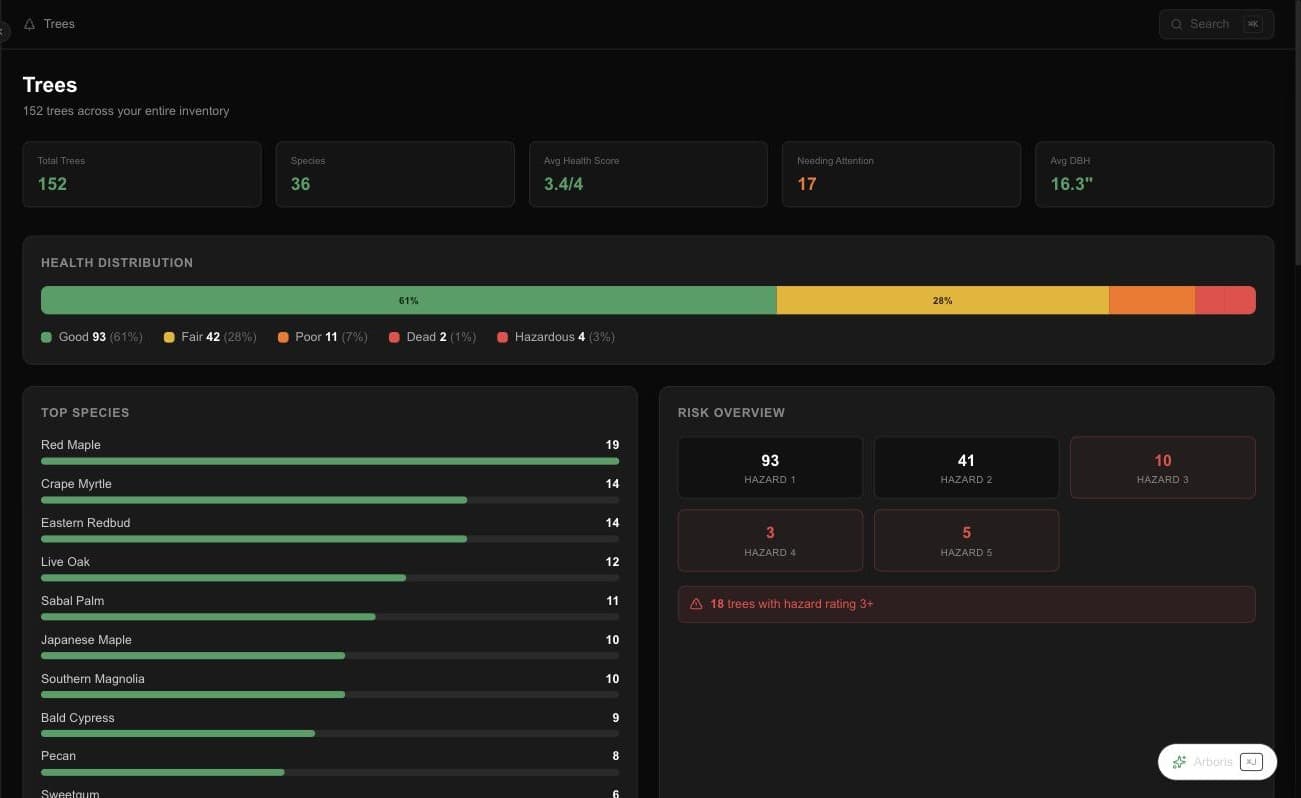1301x798 pixels.
Task: Select the green 61% health bar segment
Action: [409, 300]
